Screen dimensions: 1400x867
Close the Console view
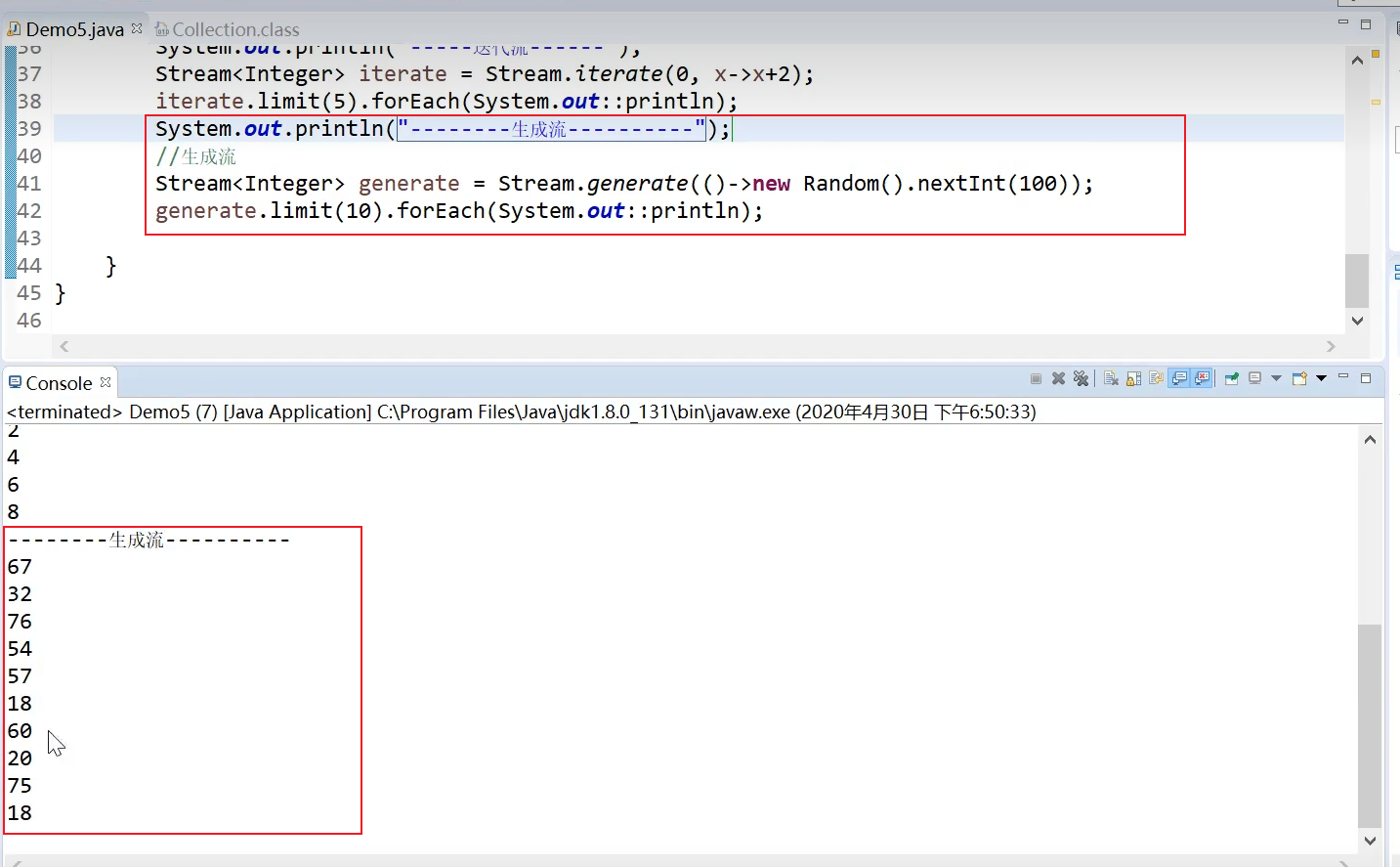106,382
